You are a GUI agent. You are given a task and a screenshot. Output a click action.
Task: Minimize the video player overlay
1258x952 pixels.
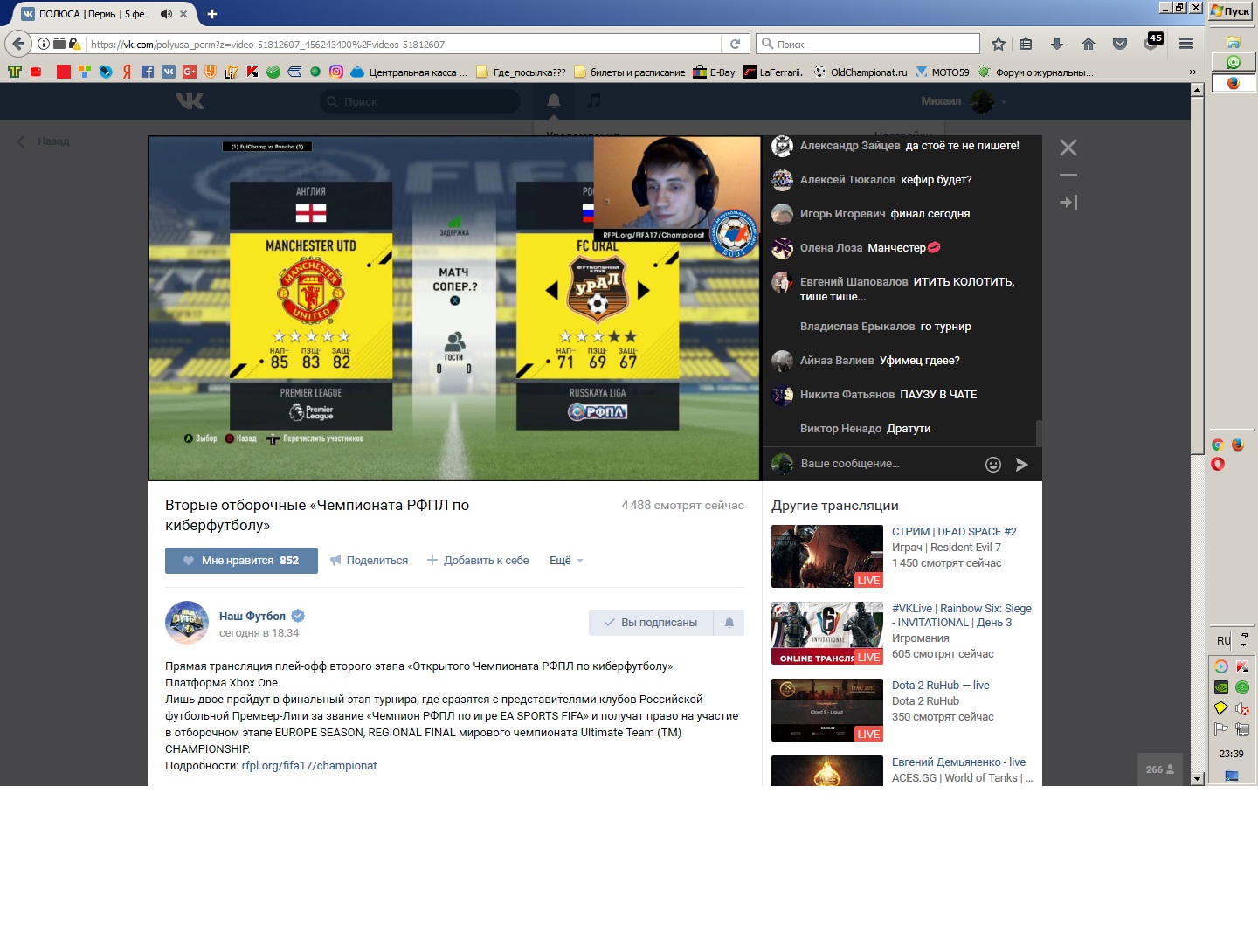pyautogui.click(x=1068, y=176)
